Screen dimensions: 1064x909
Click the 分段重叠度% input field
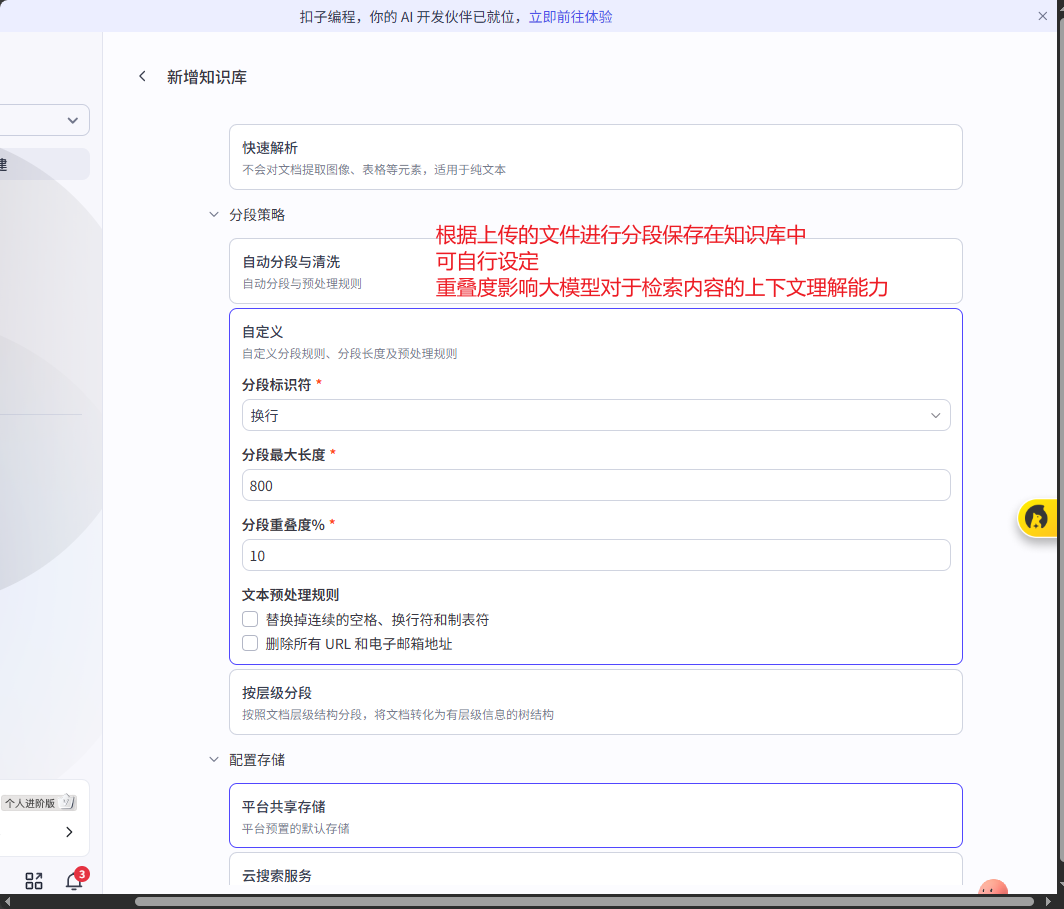[596, 555]
